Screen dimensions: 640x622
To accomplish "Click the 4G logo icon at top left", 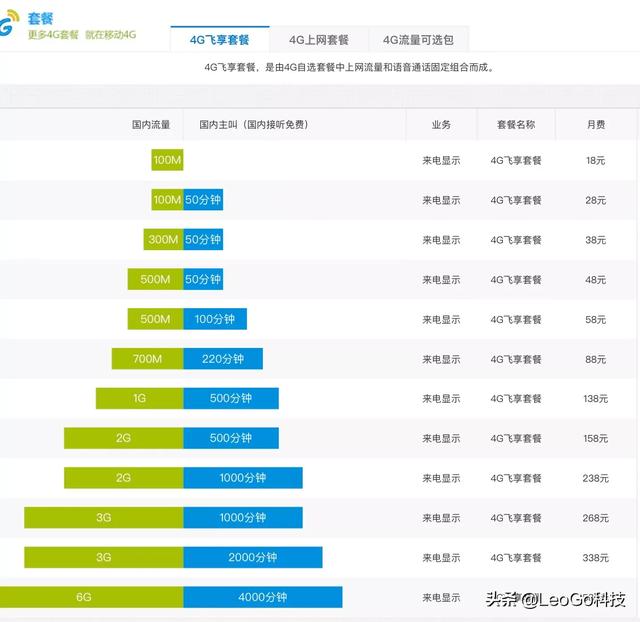I will point(9,23).
